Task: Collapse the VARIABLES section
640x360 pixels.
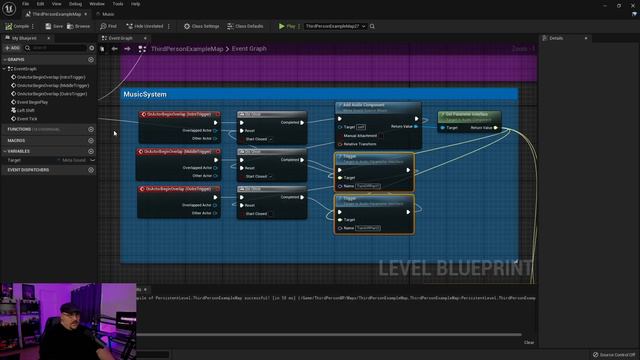Action: [4, 151]
